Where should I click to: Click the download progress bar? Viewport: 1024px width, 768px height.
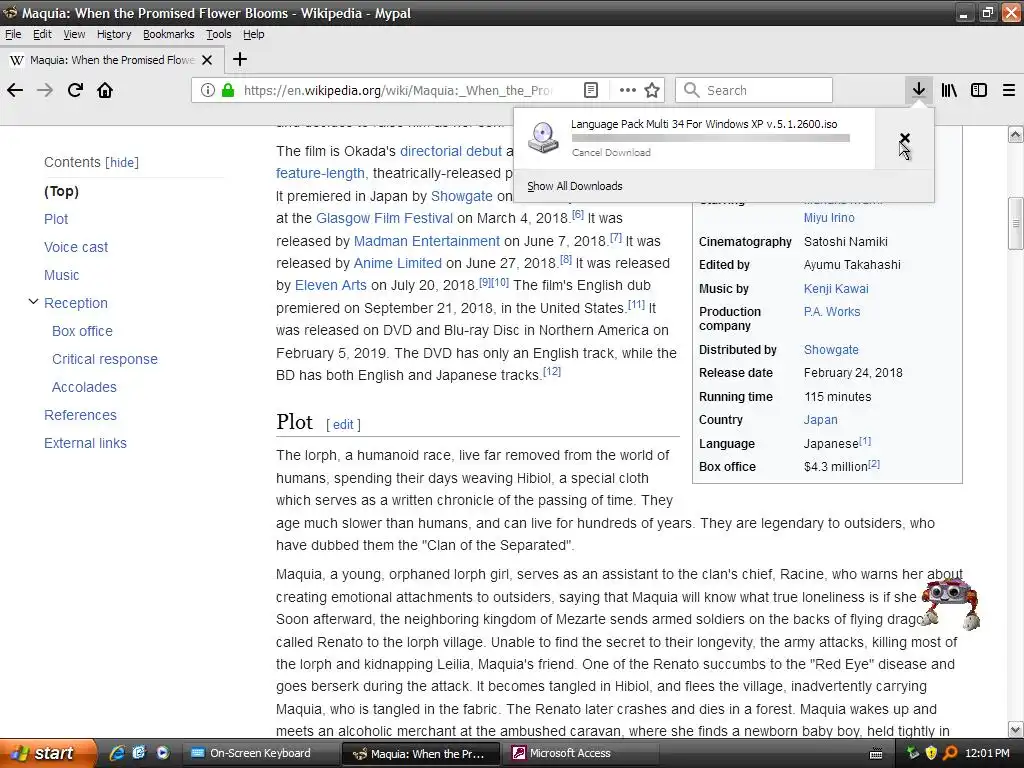pos(711,138)
